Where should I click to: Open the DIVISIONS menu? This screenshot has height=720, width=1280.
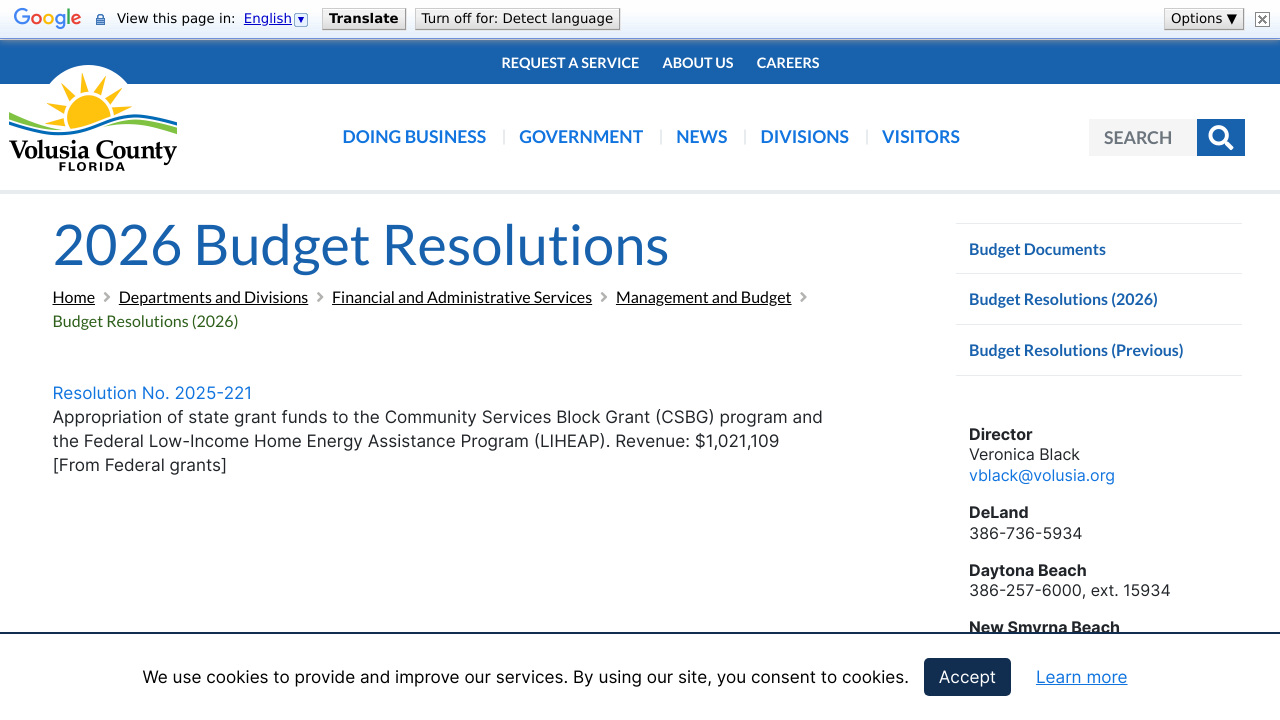click(804, 136)
